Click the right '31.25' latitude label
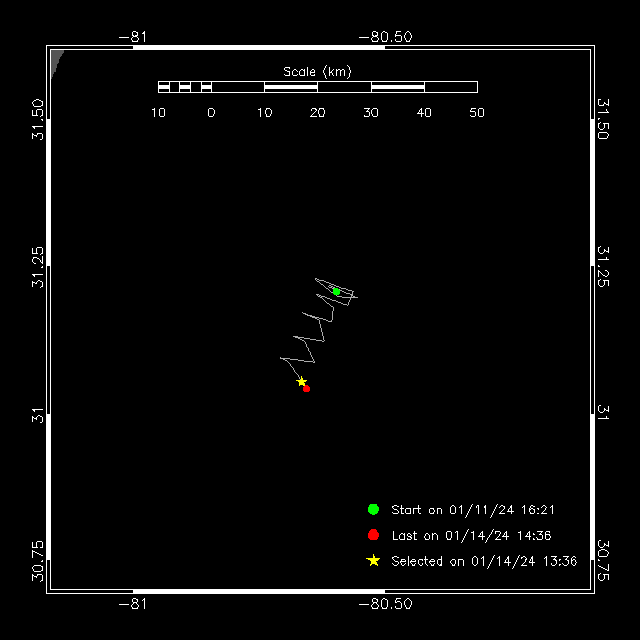Viewport: 640px width, 640px height. [603, 267]
